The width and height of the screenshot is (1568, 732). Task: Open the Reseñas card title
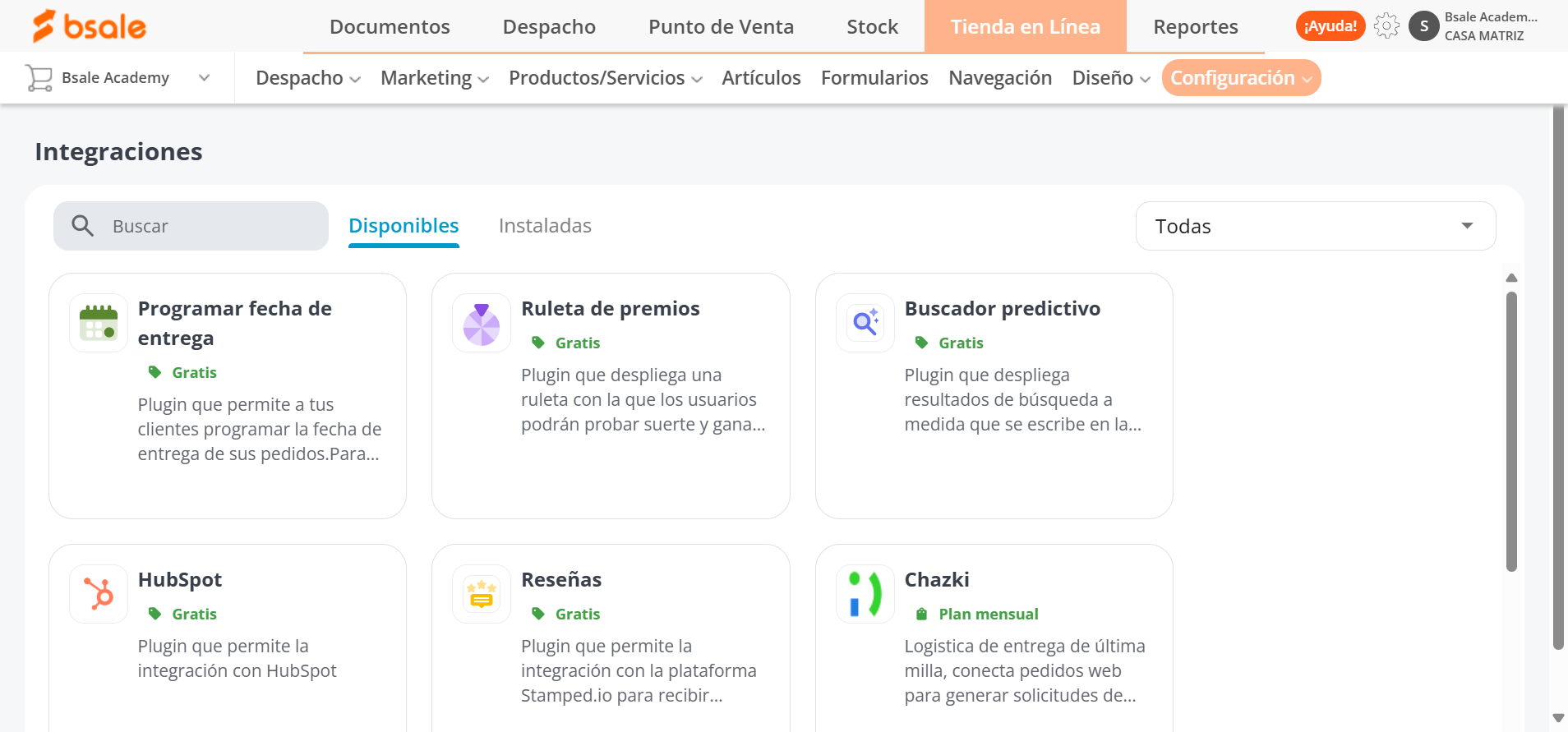click(x=561, y=579)
